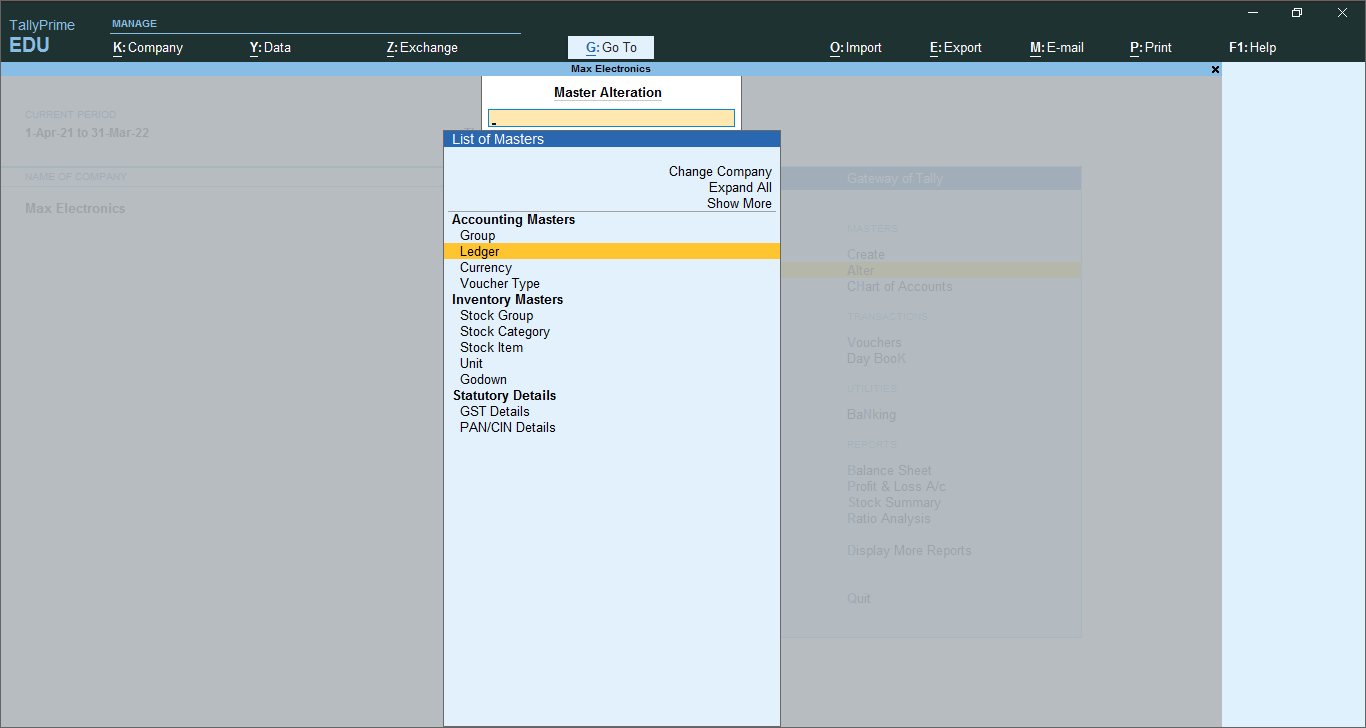Open the Exchange menu
The width and height of the screenshot is (1366, 728).
pos(422,47)
